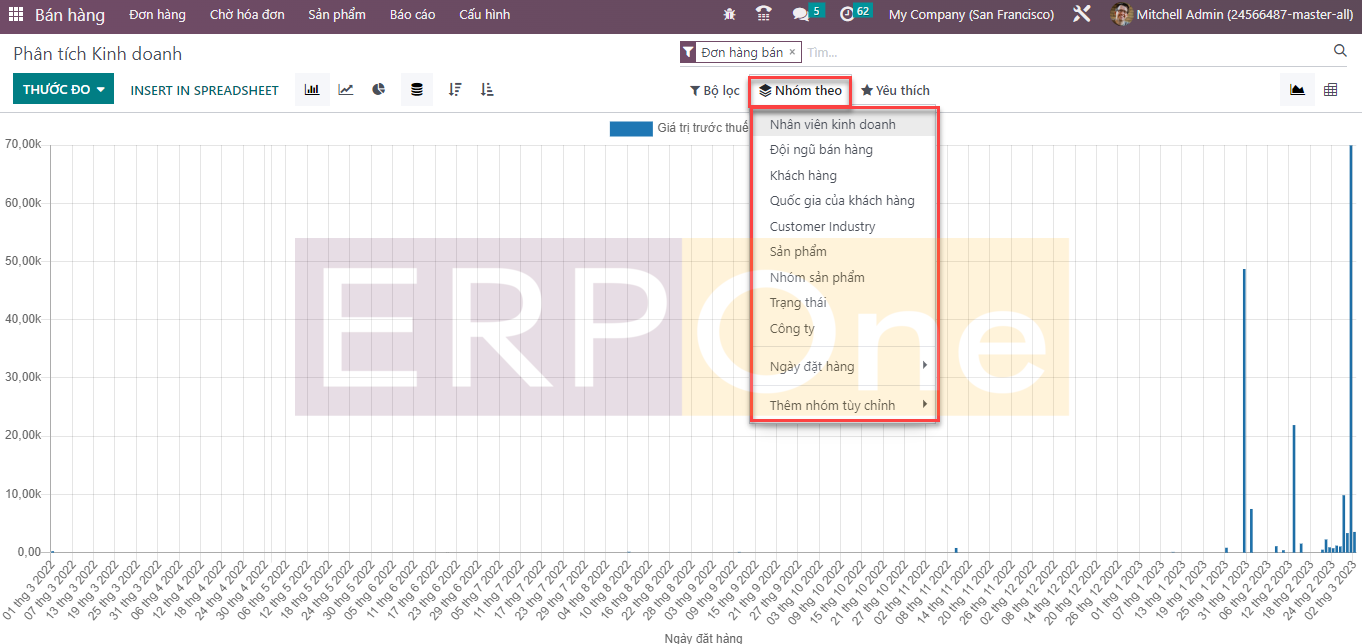Viewport: 1362px width, 644px height.
Task: Open the debug bug icon menu
Action: coord(729,15)
